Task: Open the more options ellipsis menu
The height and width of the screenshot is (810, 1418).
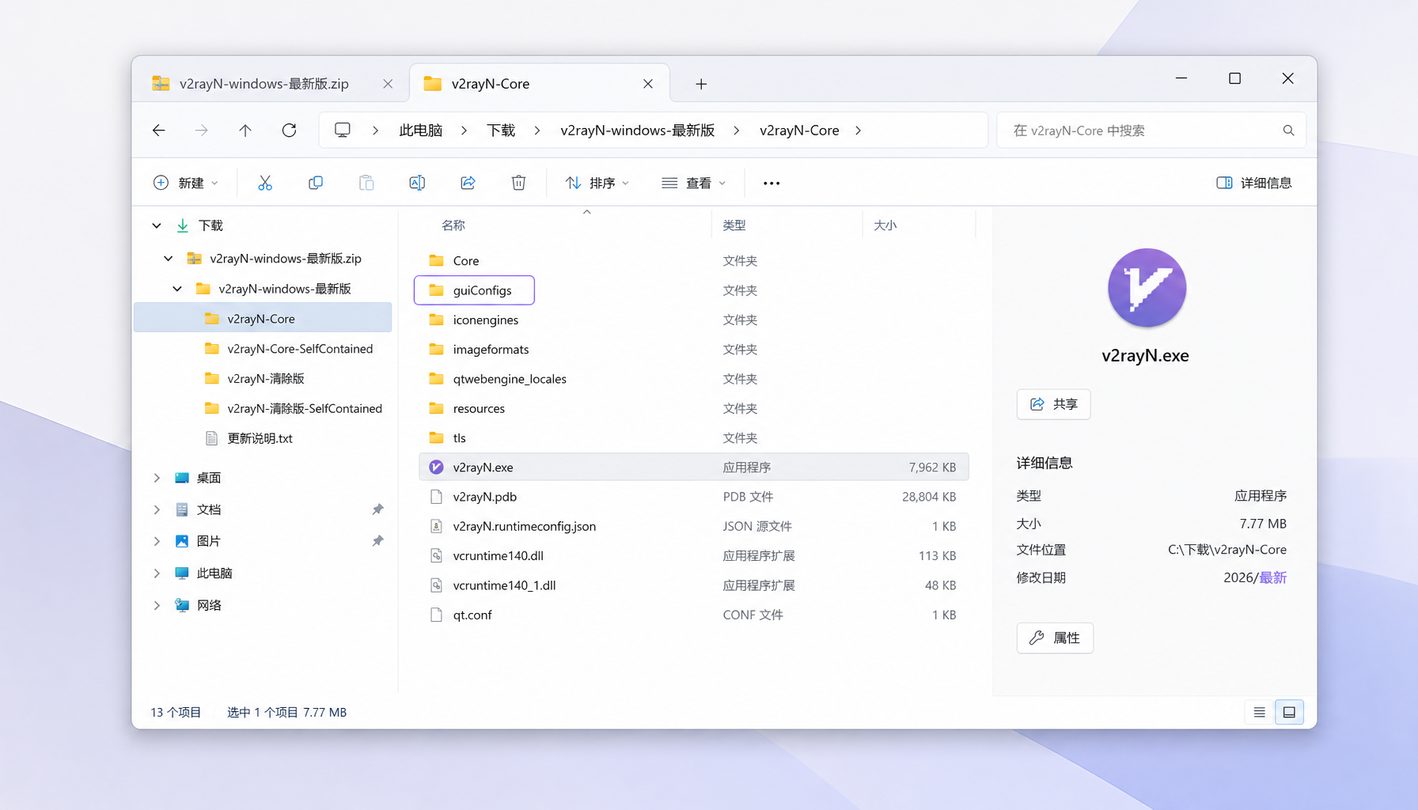Action: point(771,183)
